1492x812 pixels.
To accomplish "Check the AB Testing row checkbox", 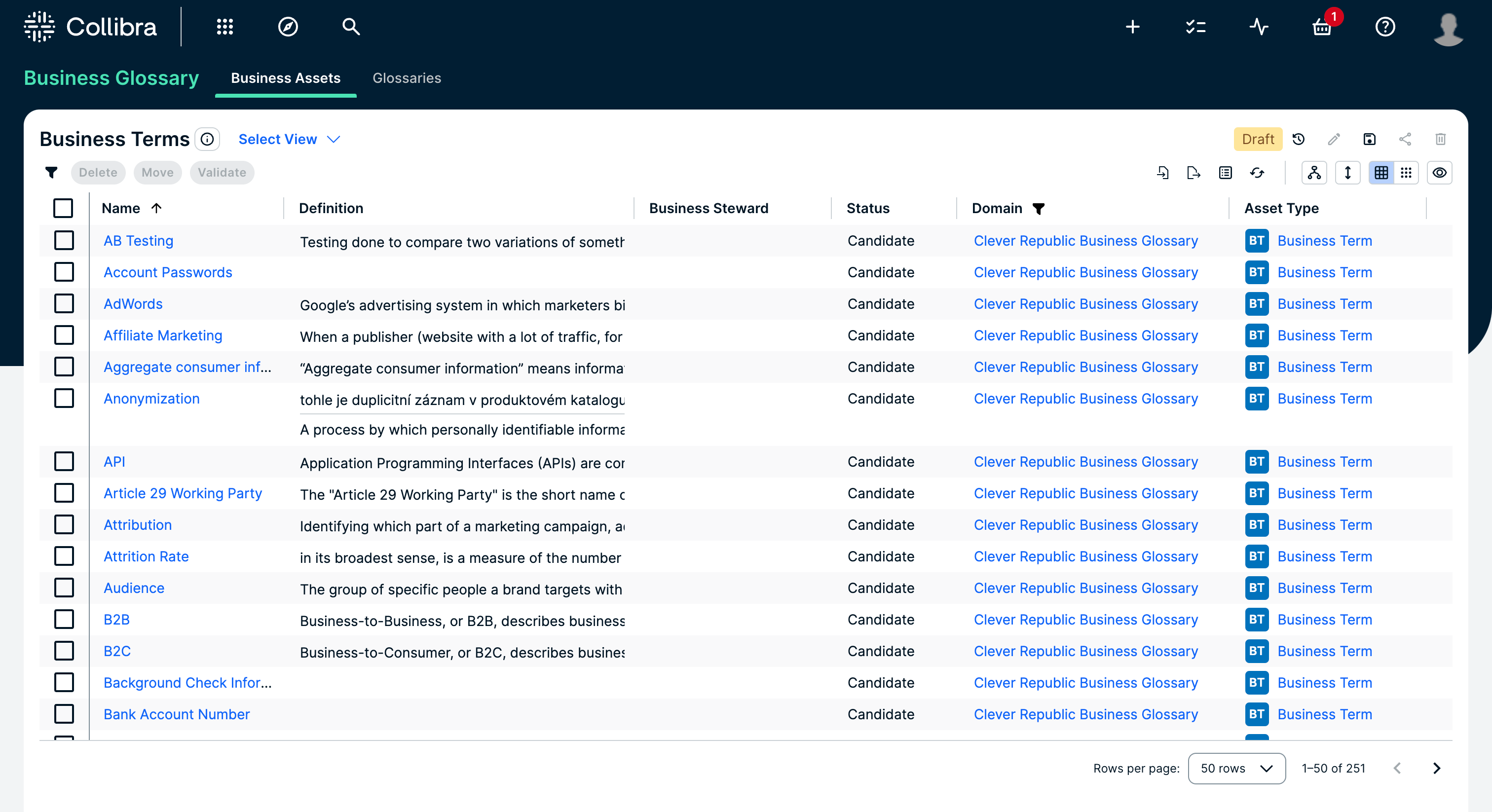I will 64,240.
